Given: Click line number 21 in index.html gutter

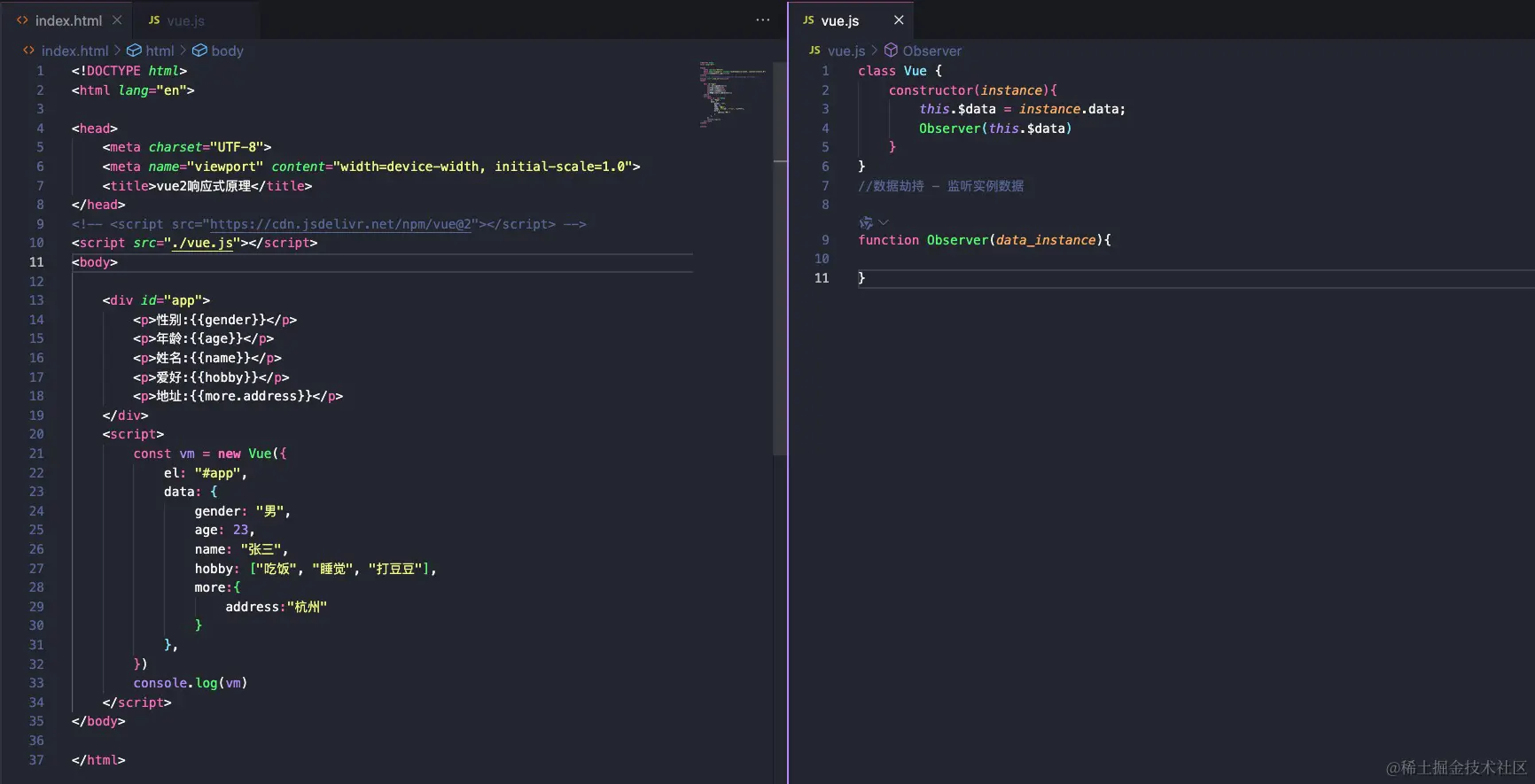Looking at the screenshot, I should coord(36,454).
